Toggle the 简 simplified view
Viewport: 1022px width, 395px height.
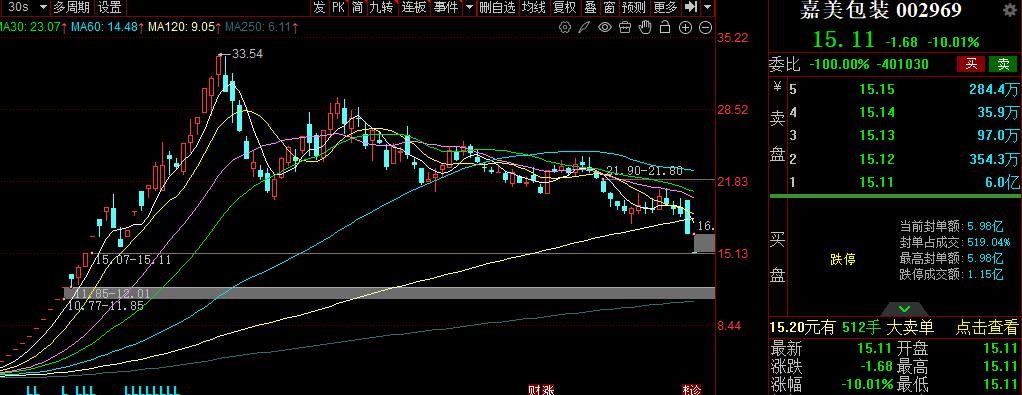click(357, 7)
